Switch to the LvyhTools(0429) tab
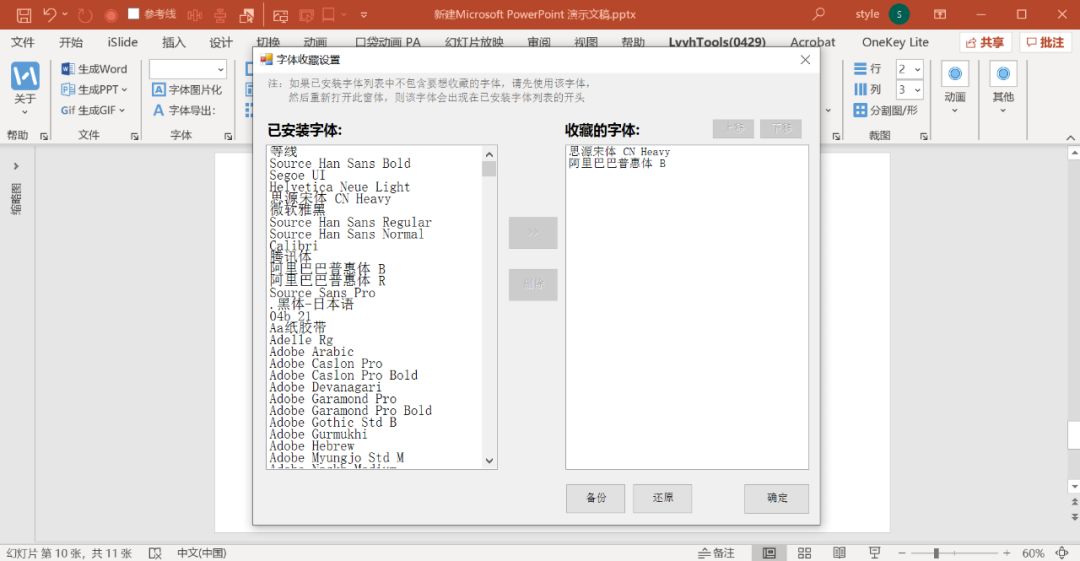This screenshot has width=1080, height=561. coord(717,42)
